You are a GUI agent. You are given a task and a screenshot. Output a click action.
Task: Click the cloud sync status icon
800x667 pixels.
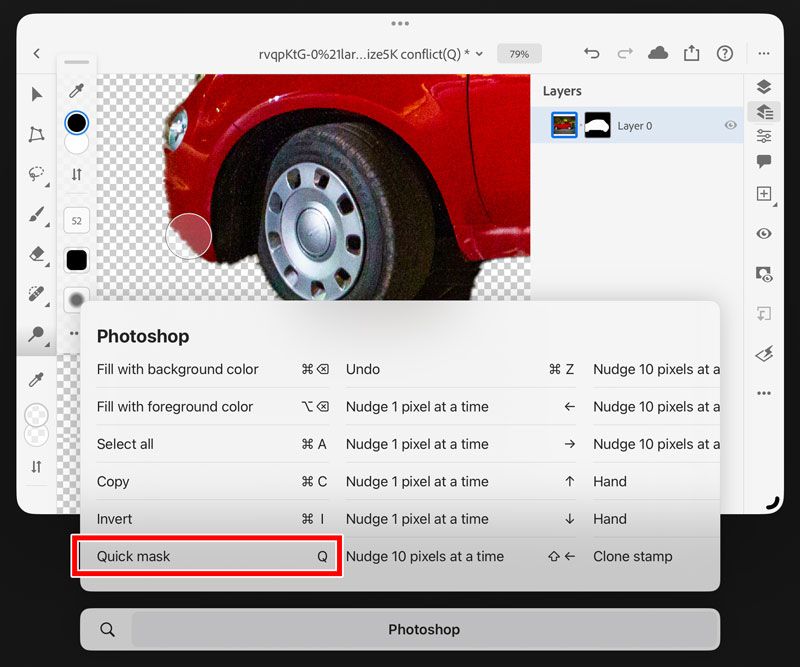pyautogui.click(x=658, y=53)
